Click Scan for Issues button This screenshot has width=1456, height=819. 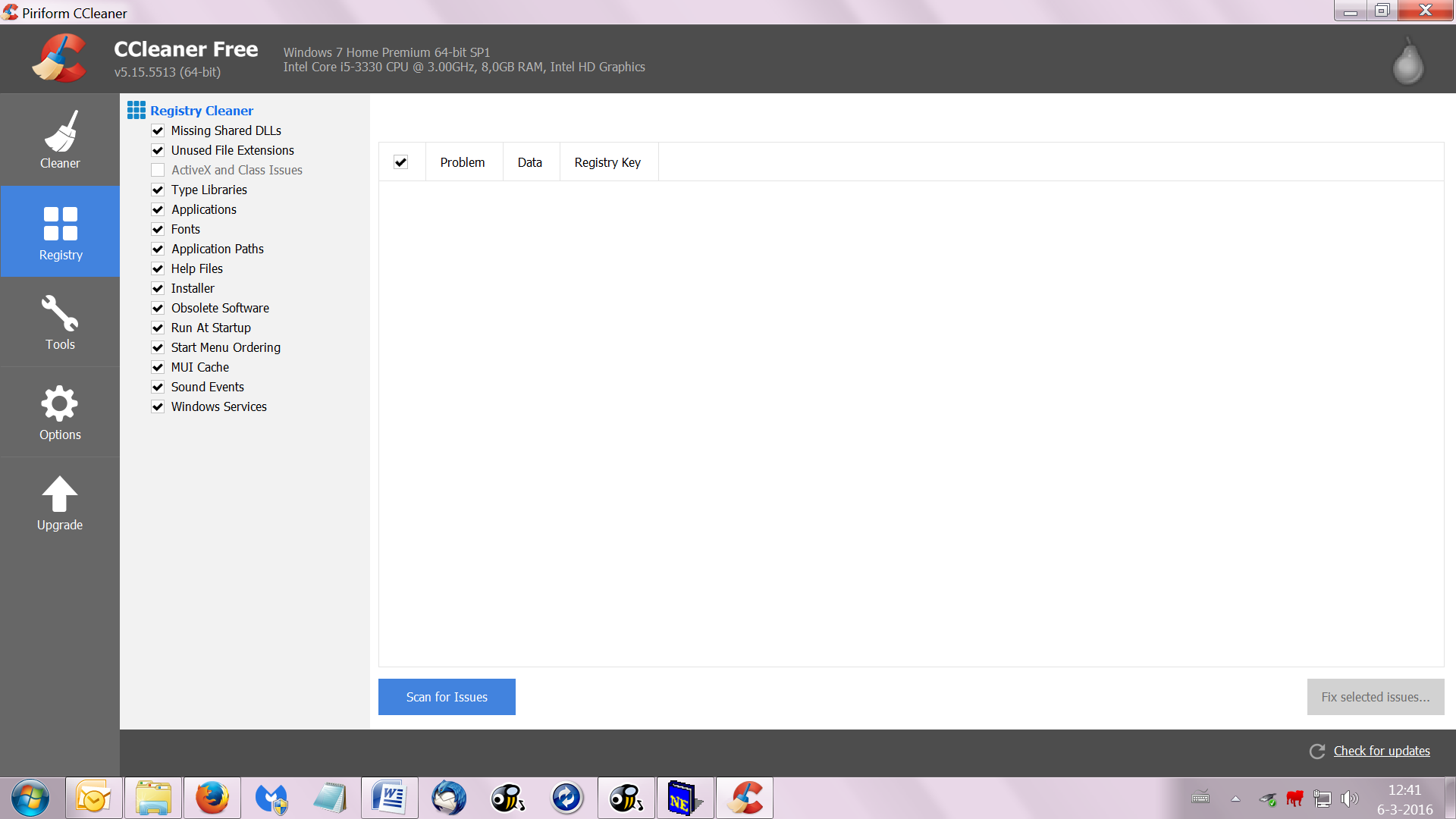pos(447,697)
